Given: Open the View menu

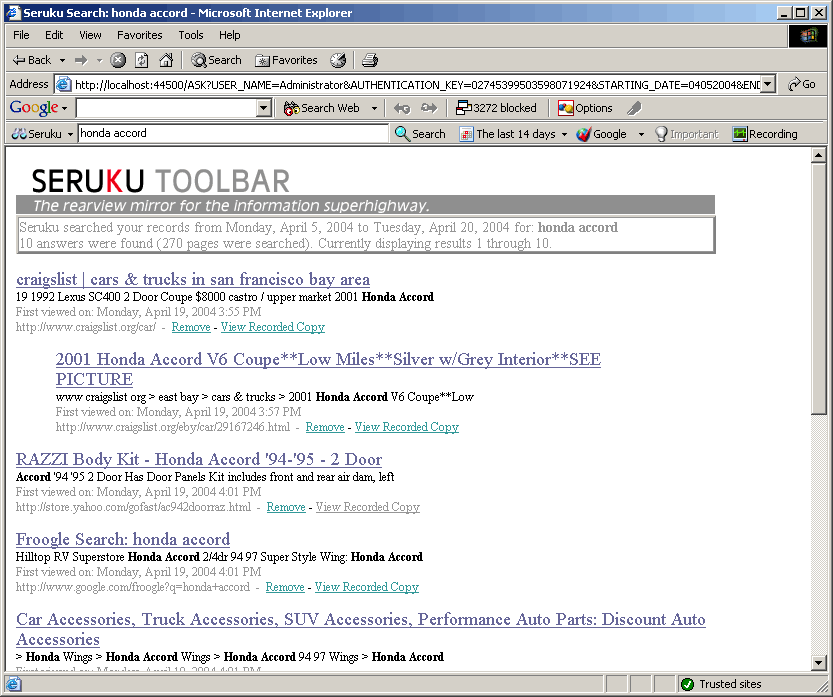Looking at the screenshot, I should (x=90, y=35).
